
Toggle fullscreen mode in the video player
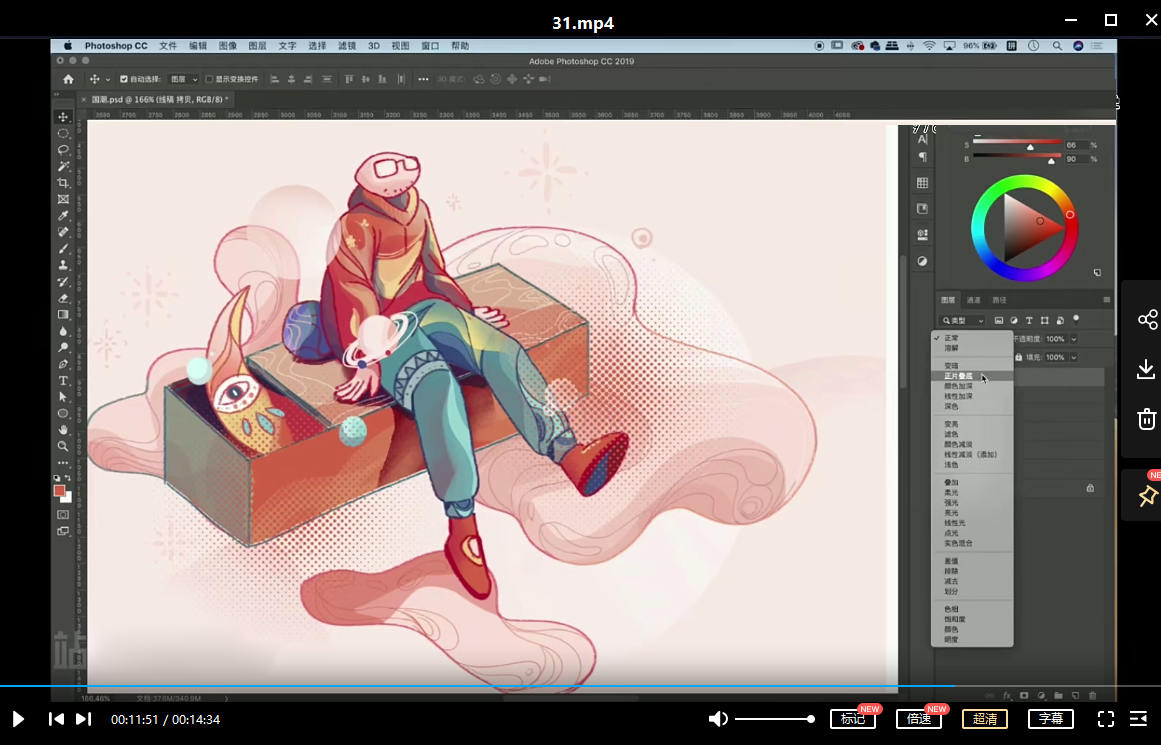click(x=1106, y=718)
